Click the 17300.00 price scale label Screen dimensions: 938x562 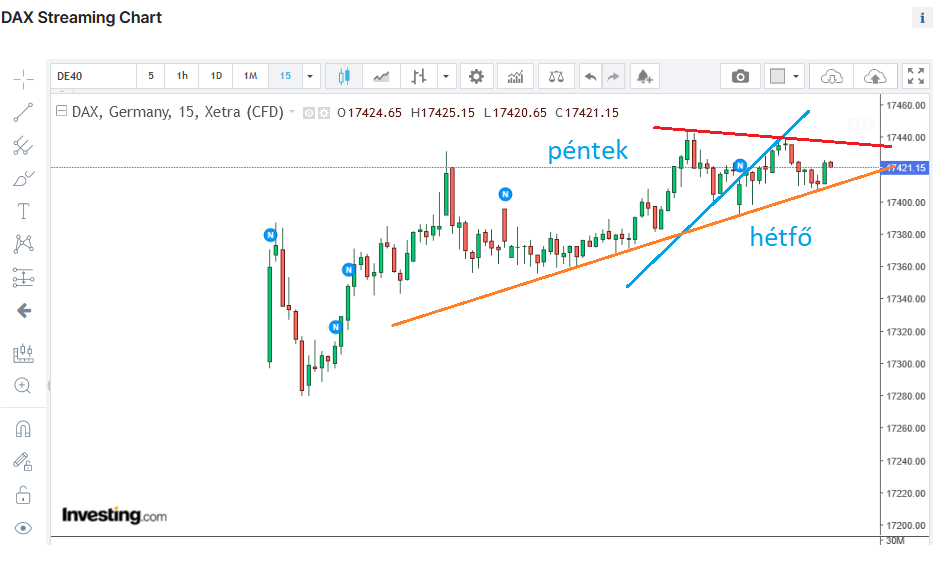(906, 364)
